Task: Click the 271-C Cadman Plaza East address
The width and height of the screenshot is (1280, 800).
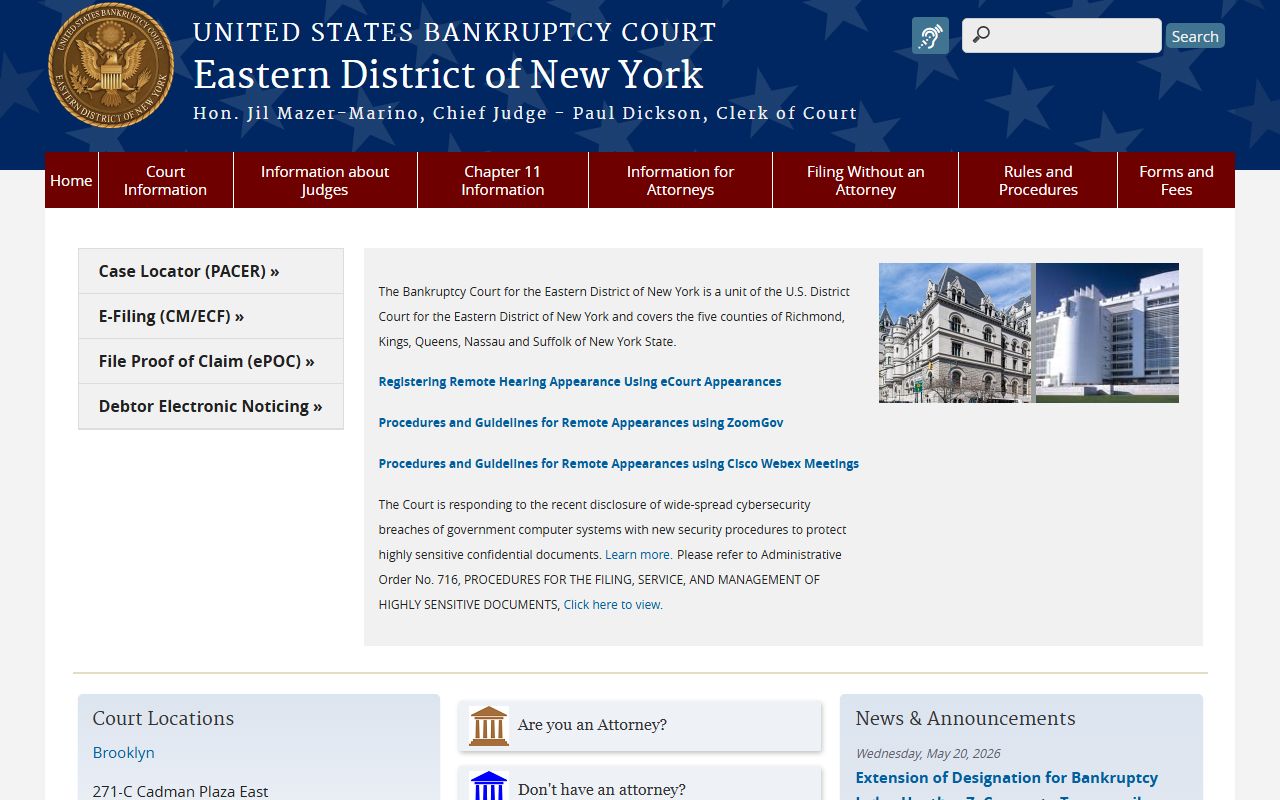Action: pyautogui.click(x=180, y=791)
